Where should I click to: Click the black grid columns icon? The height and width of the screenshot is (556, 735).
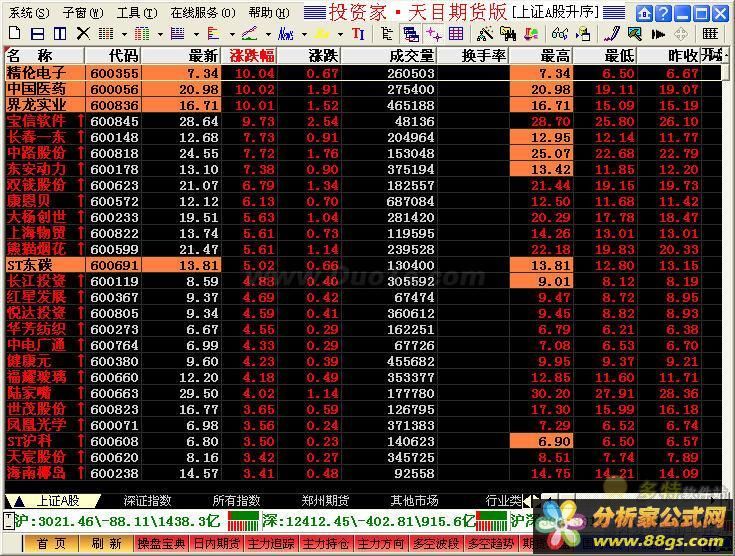(x=710, y=34)
